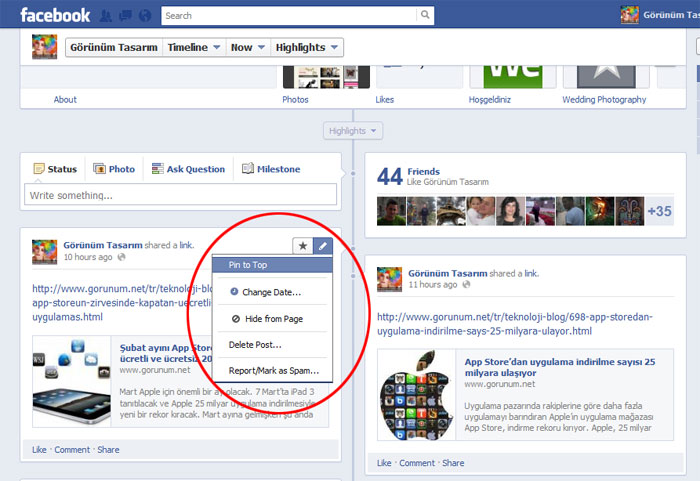
Task: Select the Photo composer tab
Action: (x=114, y=169)
